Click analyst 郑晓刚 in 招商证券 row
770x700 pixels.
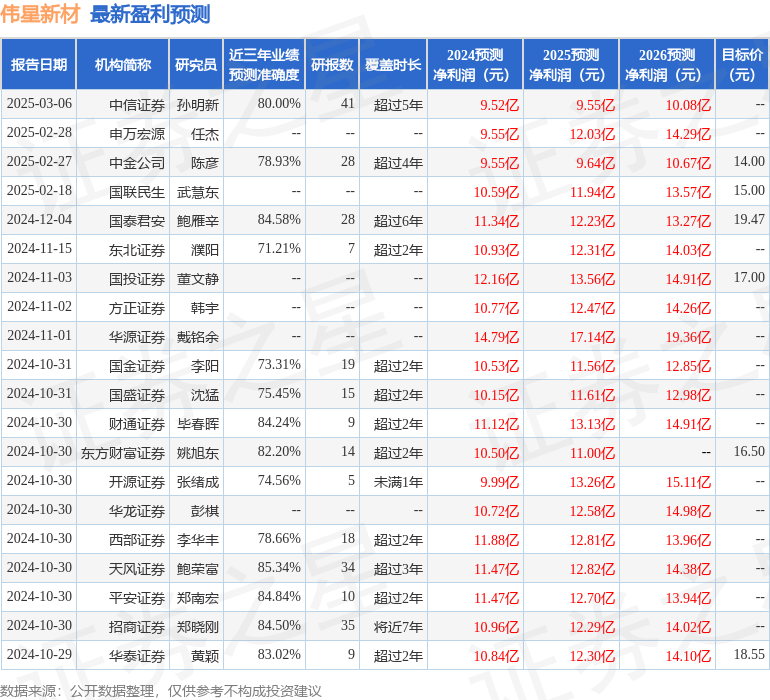click(198, 627)
